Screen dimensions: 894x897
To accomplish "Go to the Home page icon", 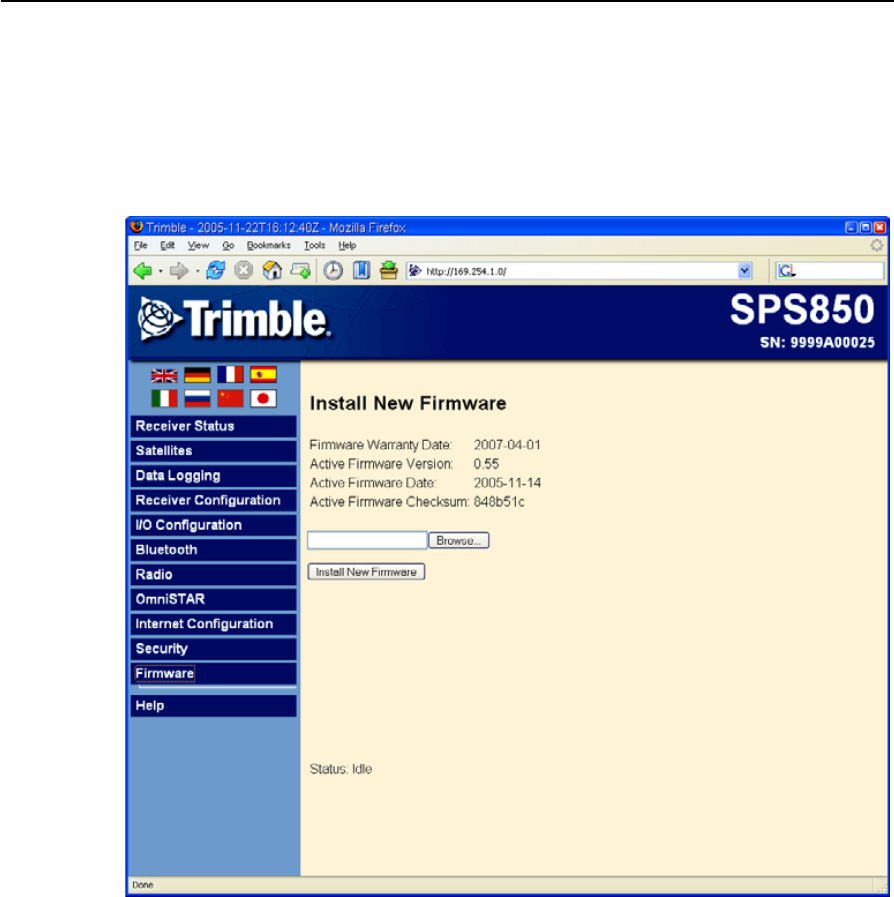I will pyautogui.click(x=272, y=270).
